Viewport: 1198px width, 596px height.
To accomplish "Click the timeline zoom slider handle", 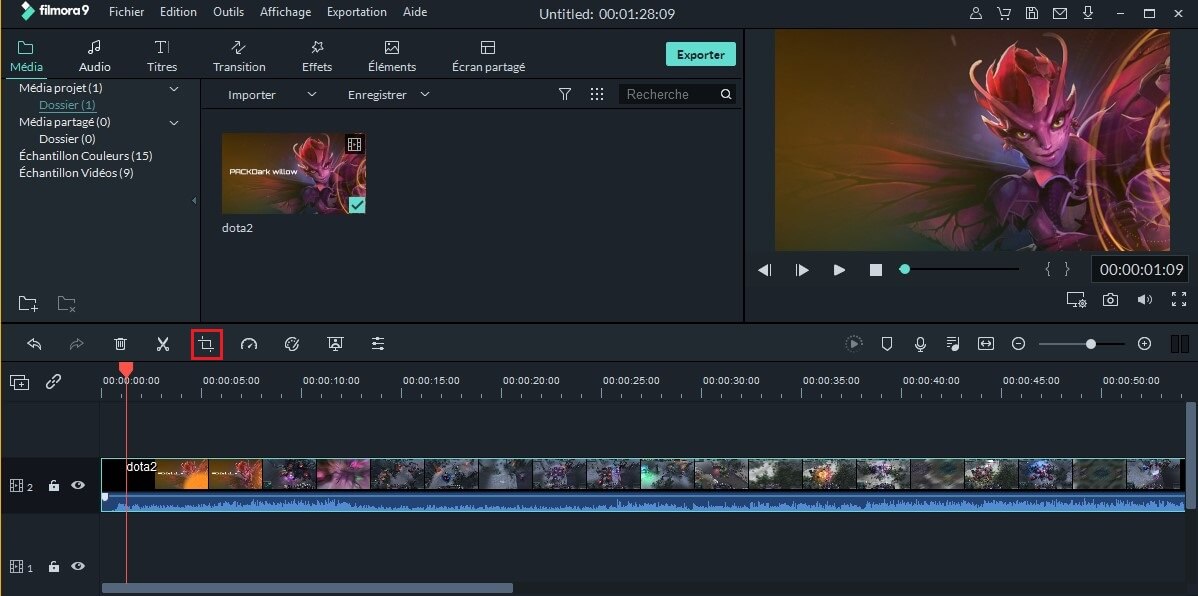I will tap(1091, 344).
